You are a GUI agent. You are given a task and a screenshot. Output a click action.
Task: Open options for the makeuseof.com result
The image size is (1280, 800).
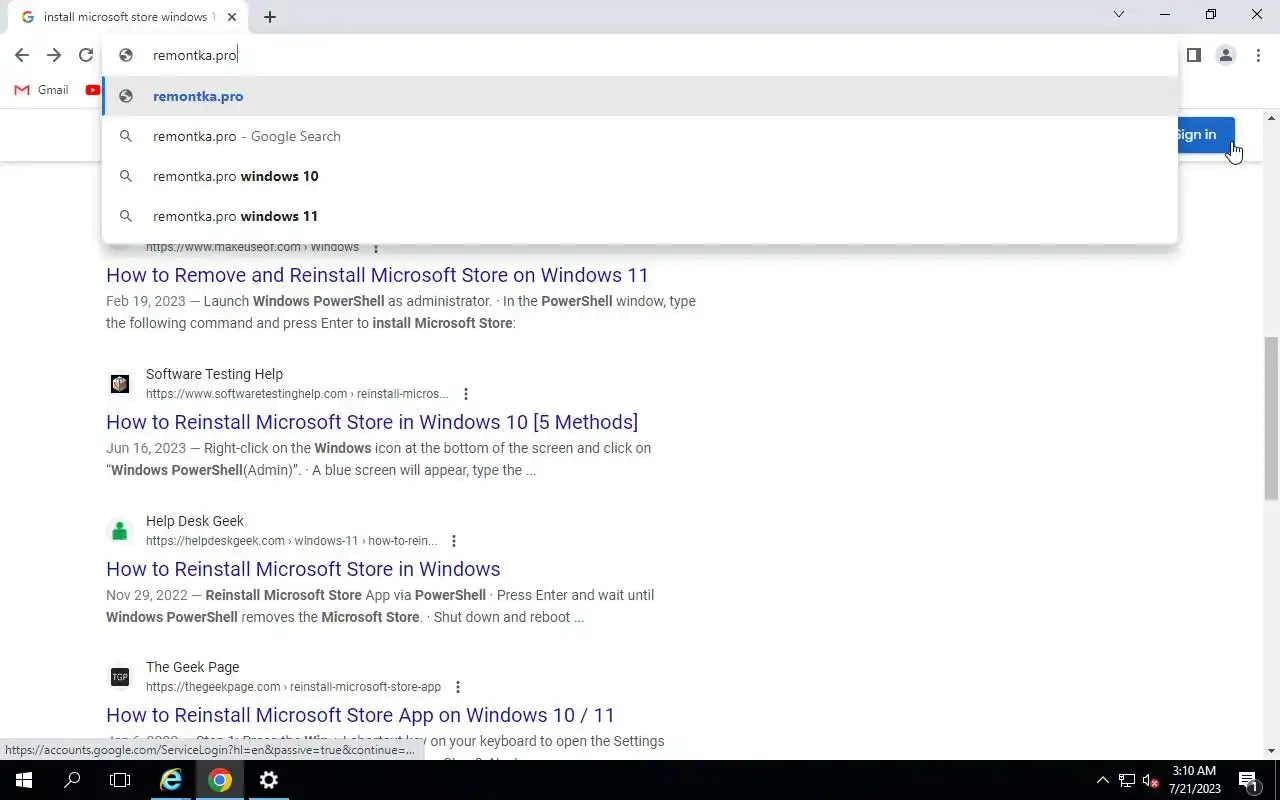point(376,247)
